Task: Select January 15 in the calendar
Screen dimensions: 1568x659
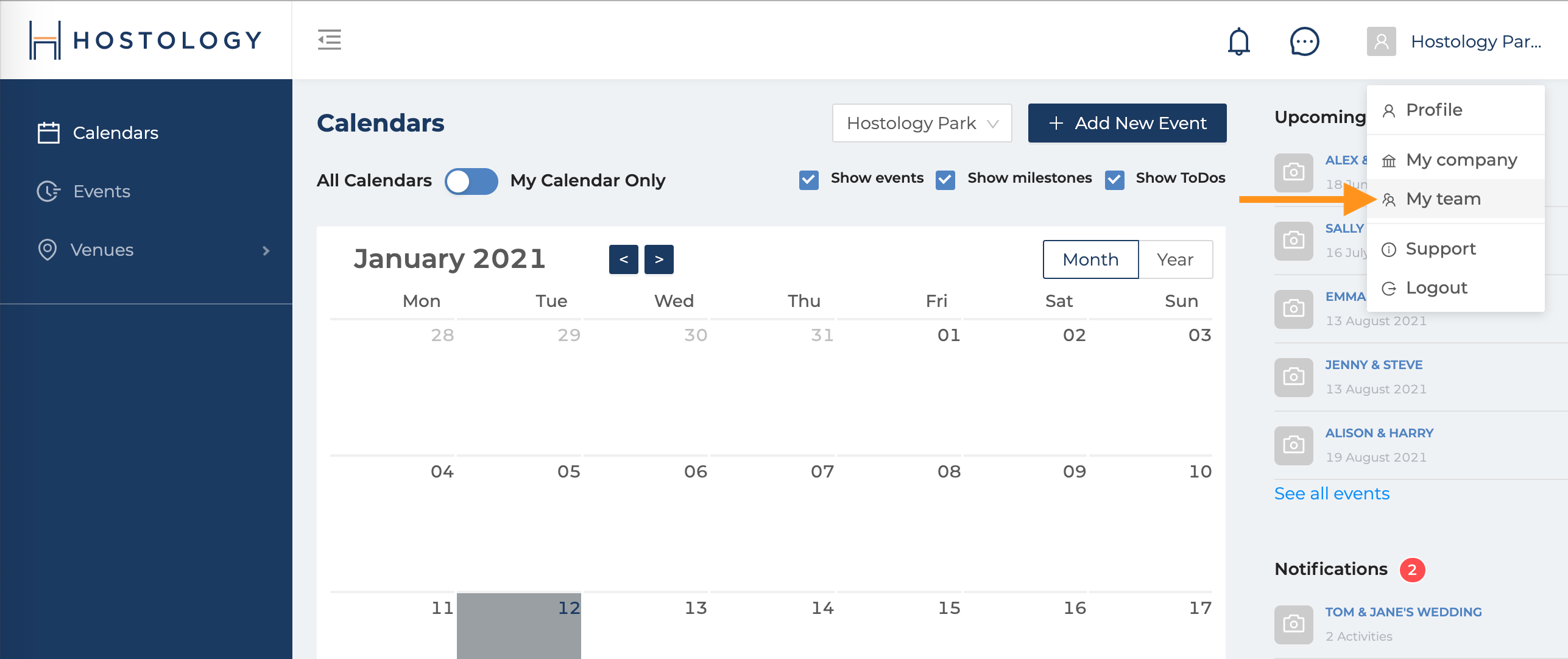Action: pyautogui.click(x=899, y=626)
